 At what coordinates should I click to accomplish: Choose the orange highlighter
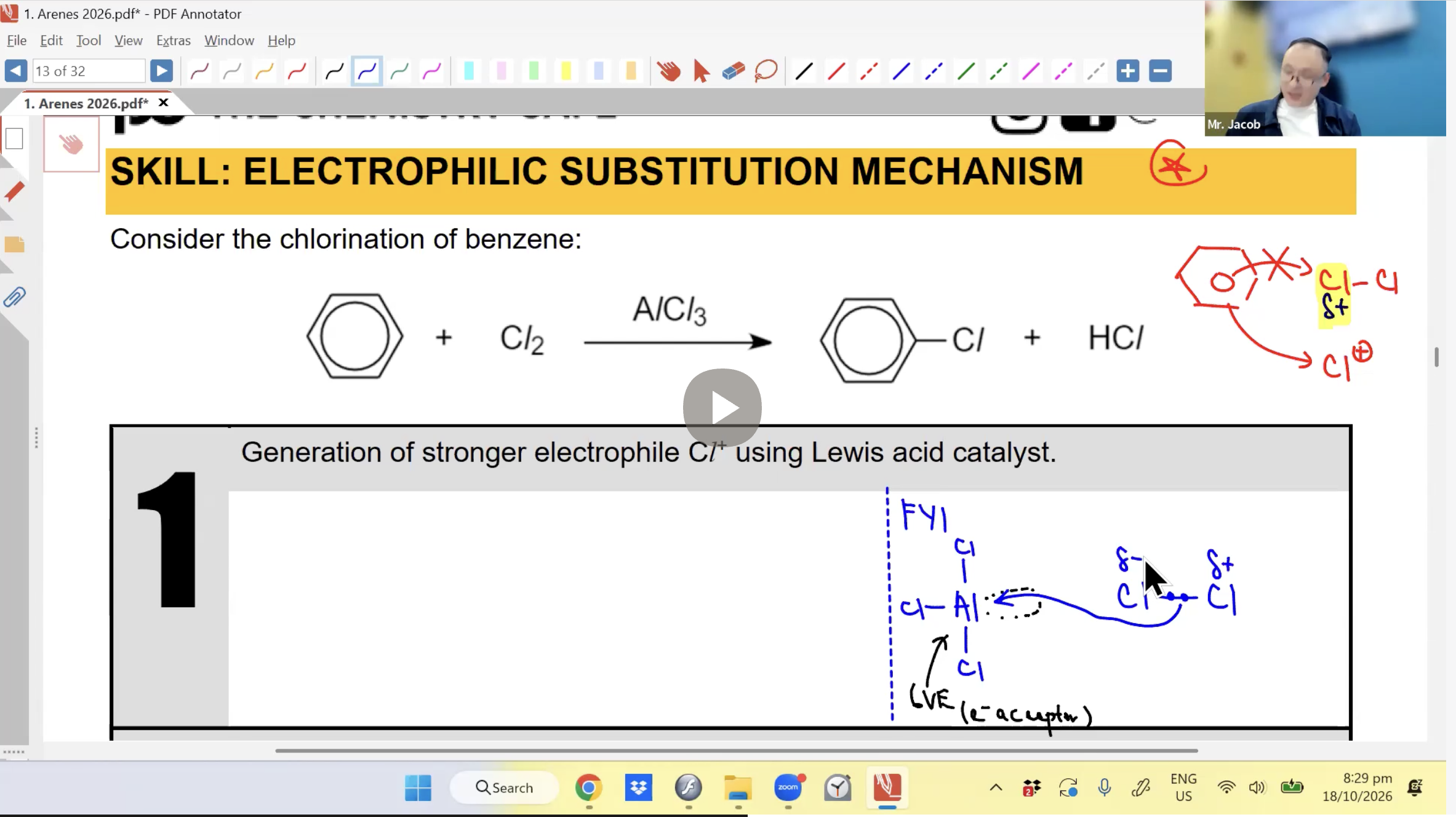pyautogui.click(x=631, y=71)
